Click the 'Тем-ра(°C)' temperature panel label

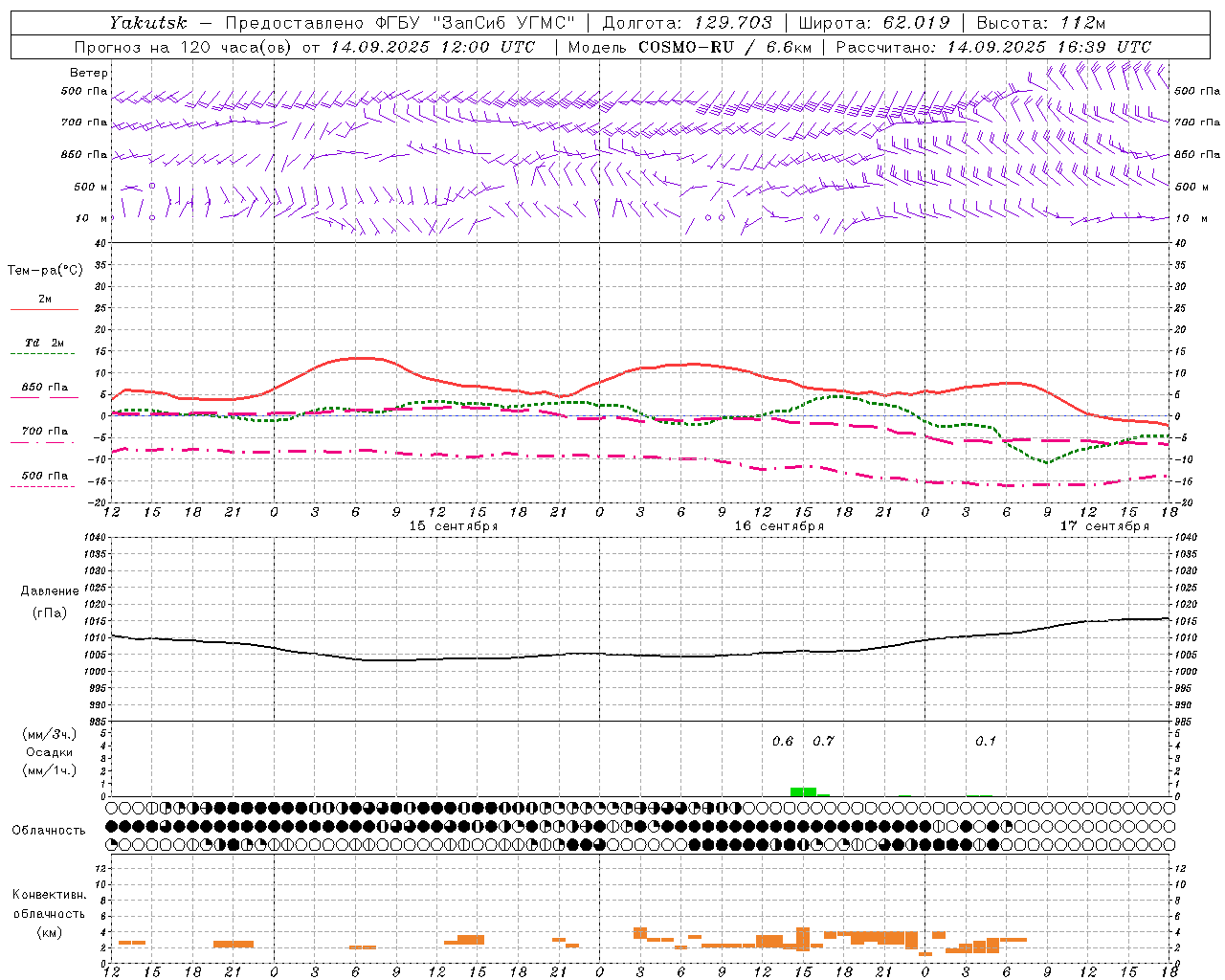click(x=45, y=271)
